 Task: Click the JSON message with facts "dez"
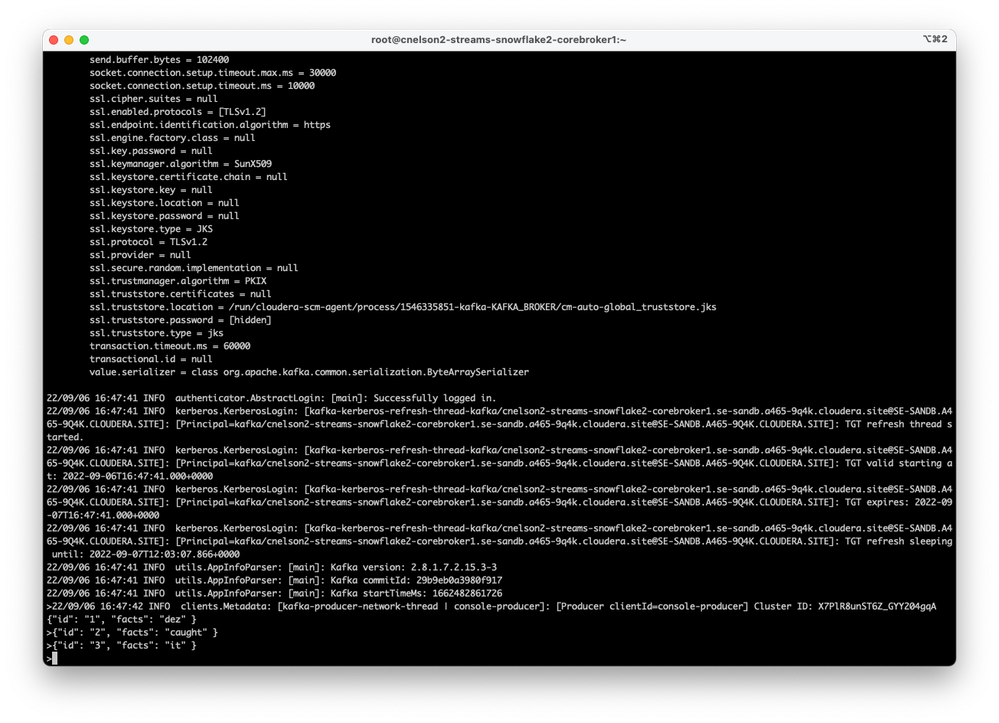(x=122, y=619)
